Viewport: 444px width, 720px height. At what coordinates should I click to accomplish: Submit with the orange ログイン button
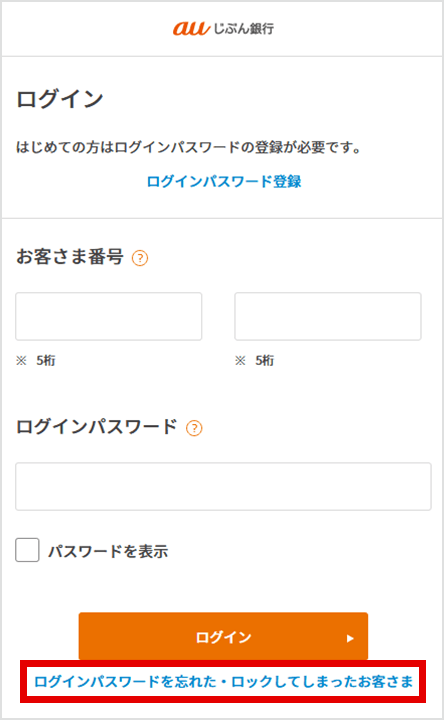point(223,636)
